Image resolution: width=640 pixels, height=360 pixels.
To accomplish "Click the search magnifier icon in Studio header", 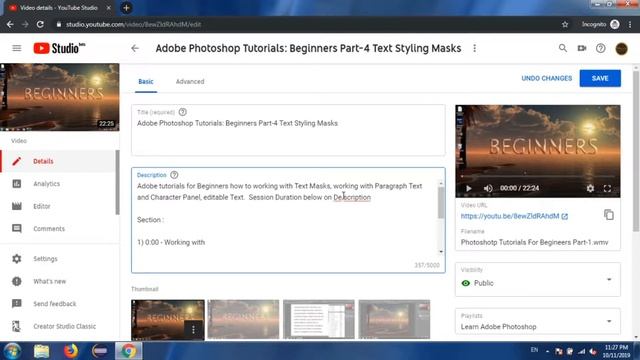I will (x=563, y=48).
